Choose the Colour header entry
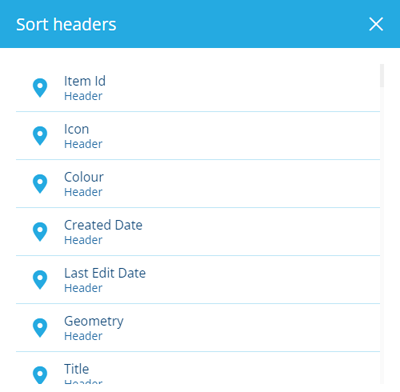400x392 pixels. 198,184
